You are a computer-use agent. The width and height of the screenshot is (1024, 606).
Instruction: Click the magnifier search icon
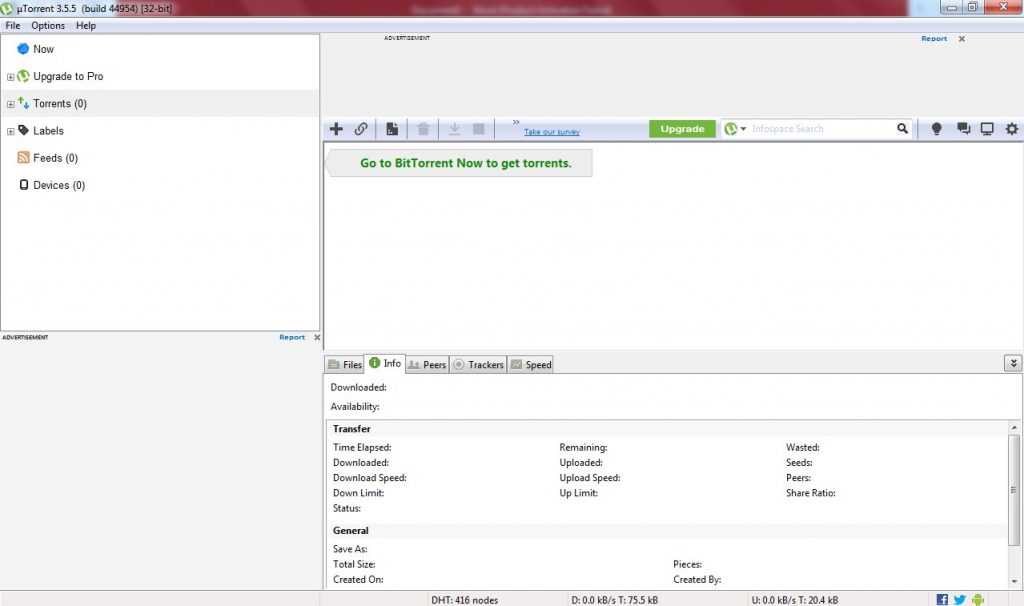point(903,129)
